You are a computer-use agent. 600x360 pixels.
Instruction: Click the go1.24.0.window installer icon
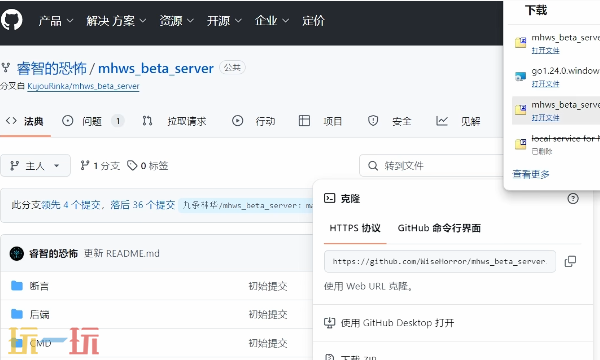[520, 77]
